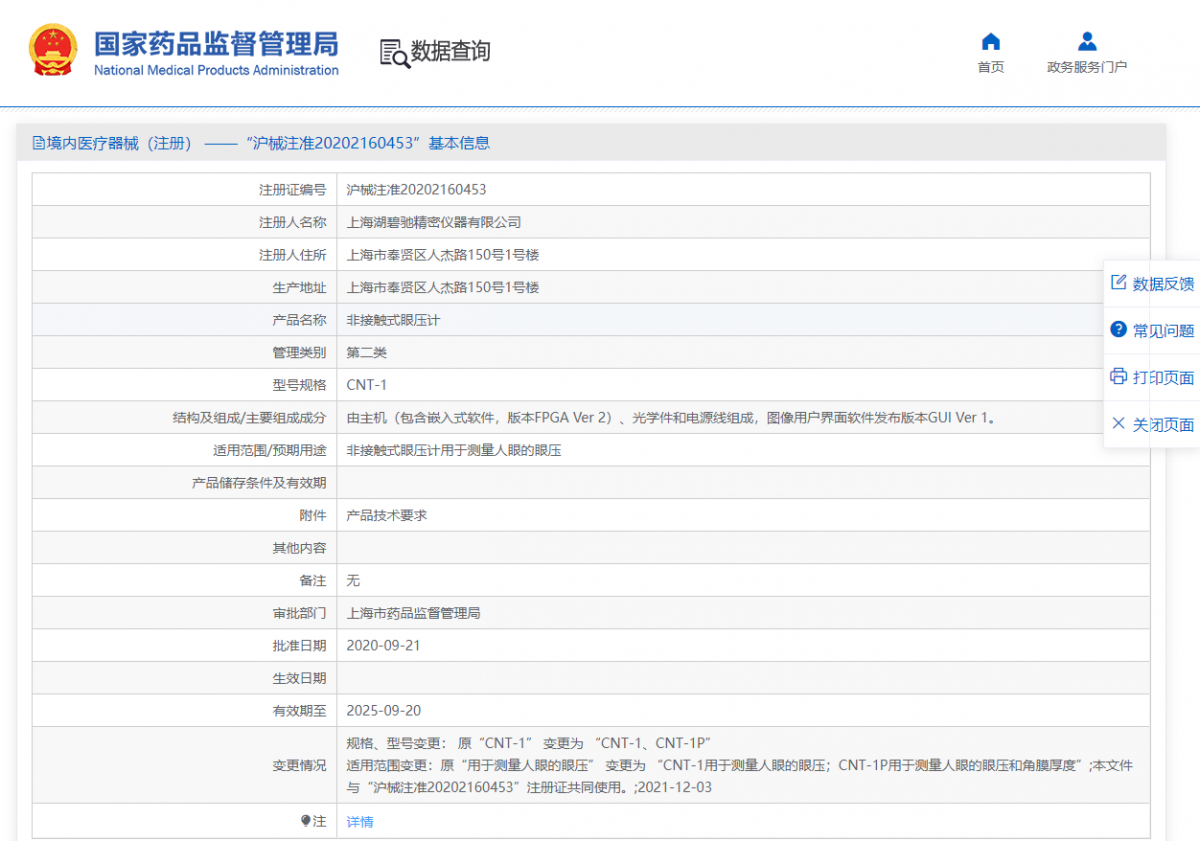This screenshot has width=1200, height=841.
Task: Click 产品储存条件及有效期 field label
Action: [x=259, y=483]
